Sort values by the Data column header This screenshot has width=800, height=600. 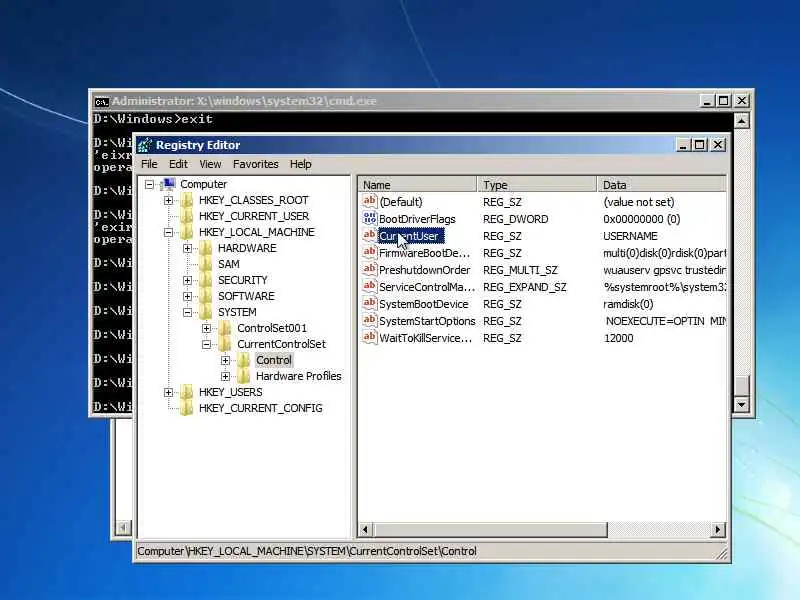coord(661,185)
